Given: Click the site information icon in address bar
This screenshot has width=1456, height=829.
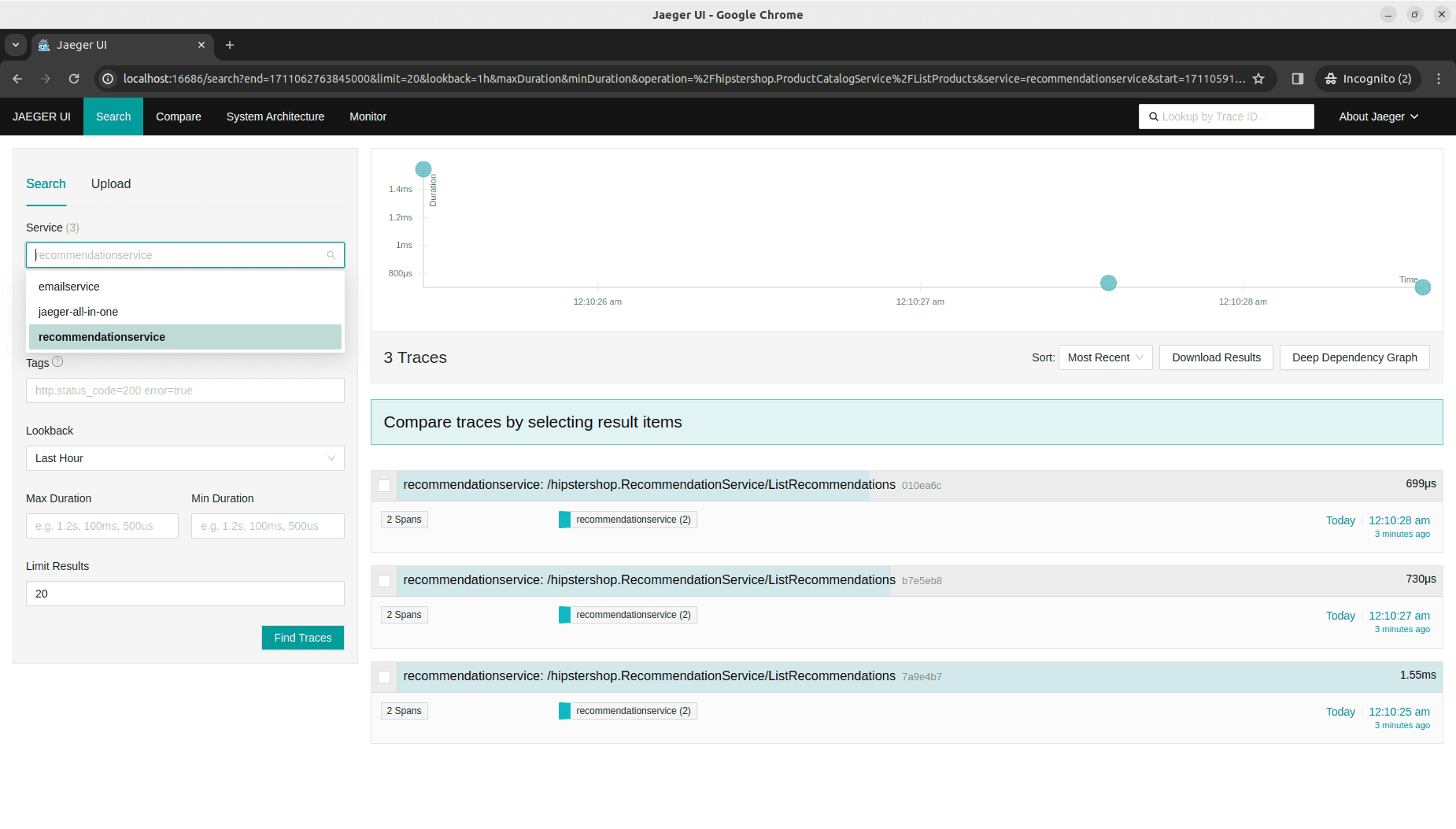Looking at the screenshot, I should [x=109, y=79].
